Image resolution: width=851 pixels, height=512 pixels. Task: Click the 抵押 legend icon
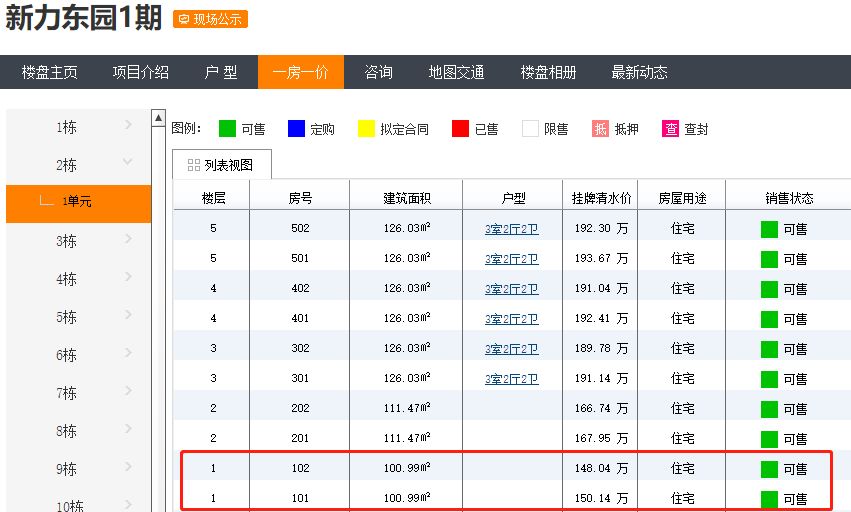[x=600, y=129]
